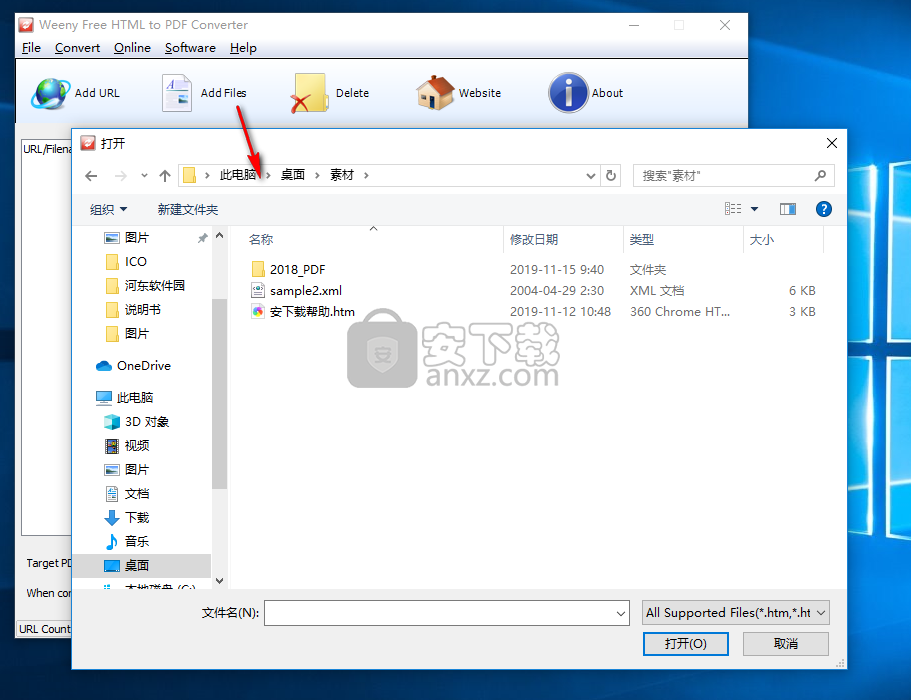Open the Convert menu
Image resolution: width=911 pixels, height=700 pixels.
point(77,48)
